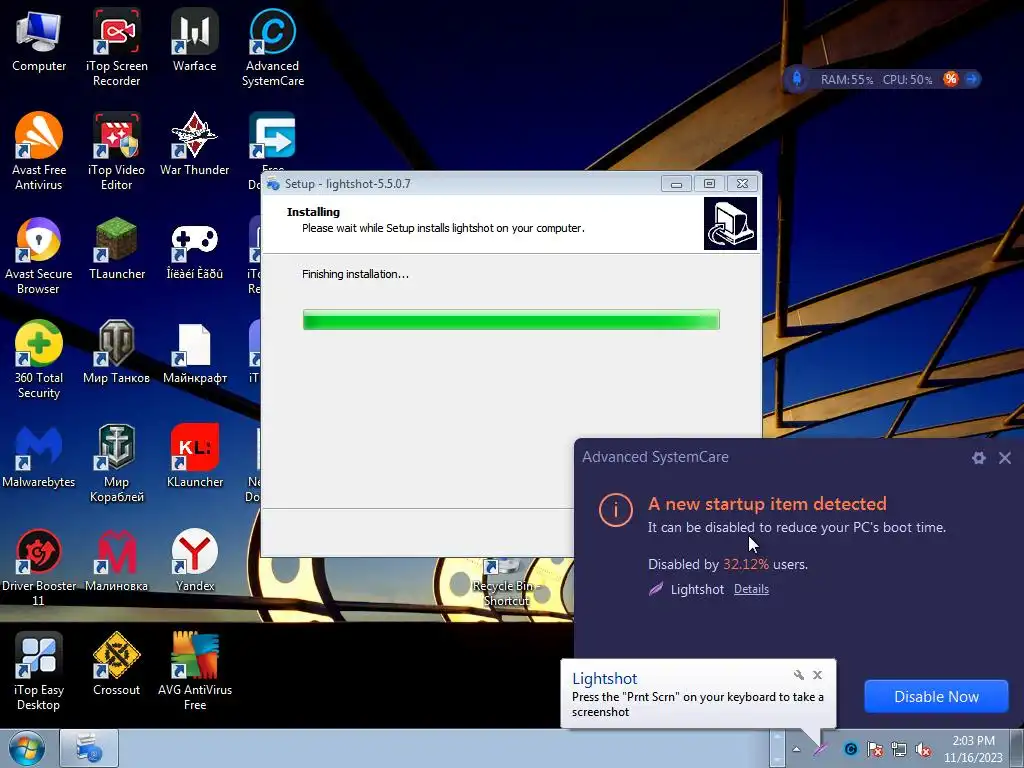Select the Мир Танков shortcut
1024x768 pixels.
[116, 353]
